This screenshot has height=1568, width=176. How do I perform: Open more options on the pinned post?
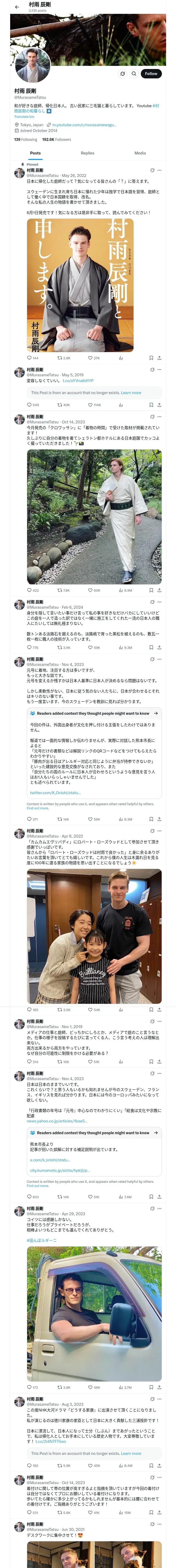pyautogui.click(x=160, y=170)
